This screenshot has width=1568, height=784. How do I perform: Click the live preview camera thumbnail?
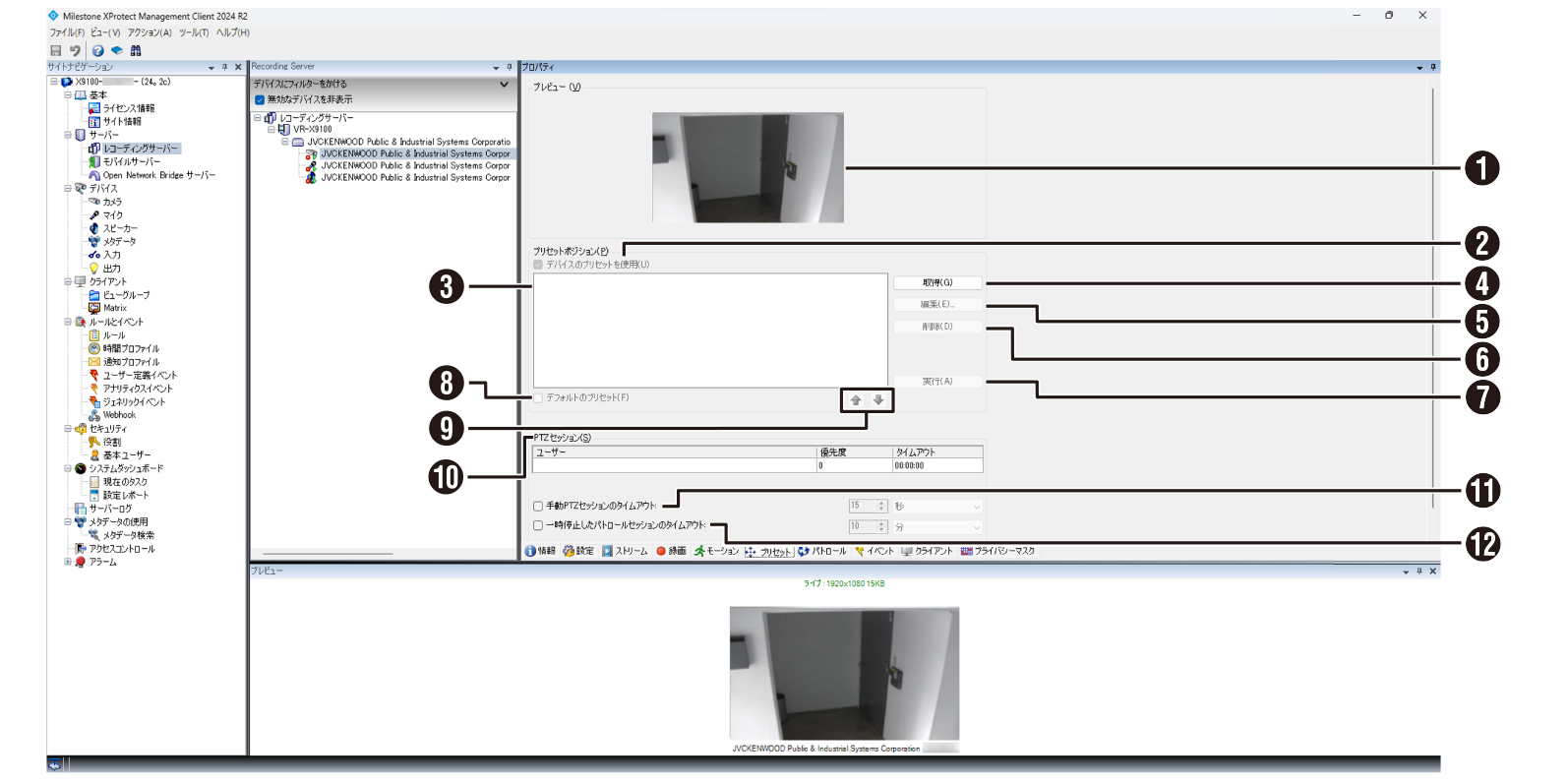[844, 673]
